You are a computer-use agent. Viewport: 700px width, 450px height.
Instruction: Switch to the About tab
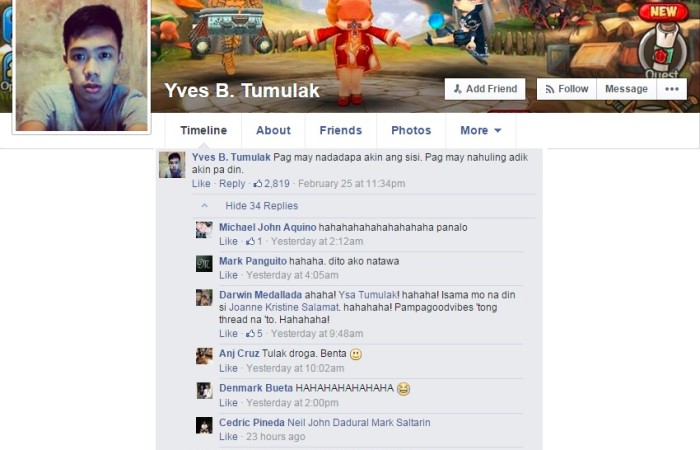273,130
